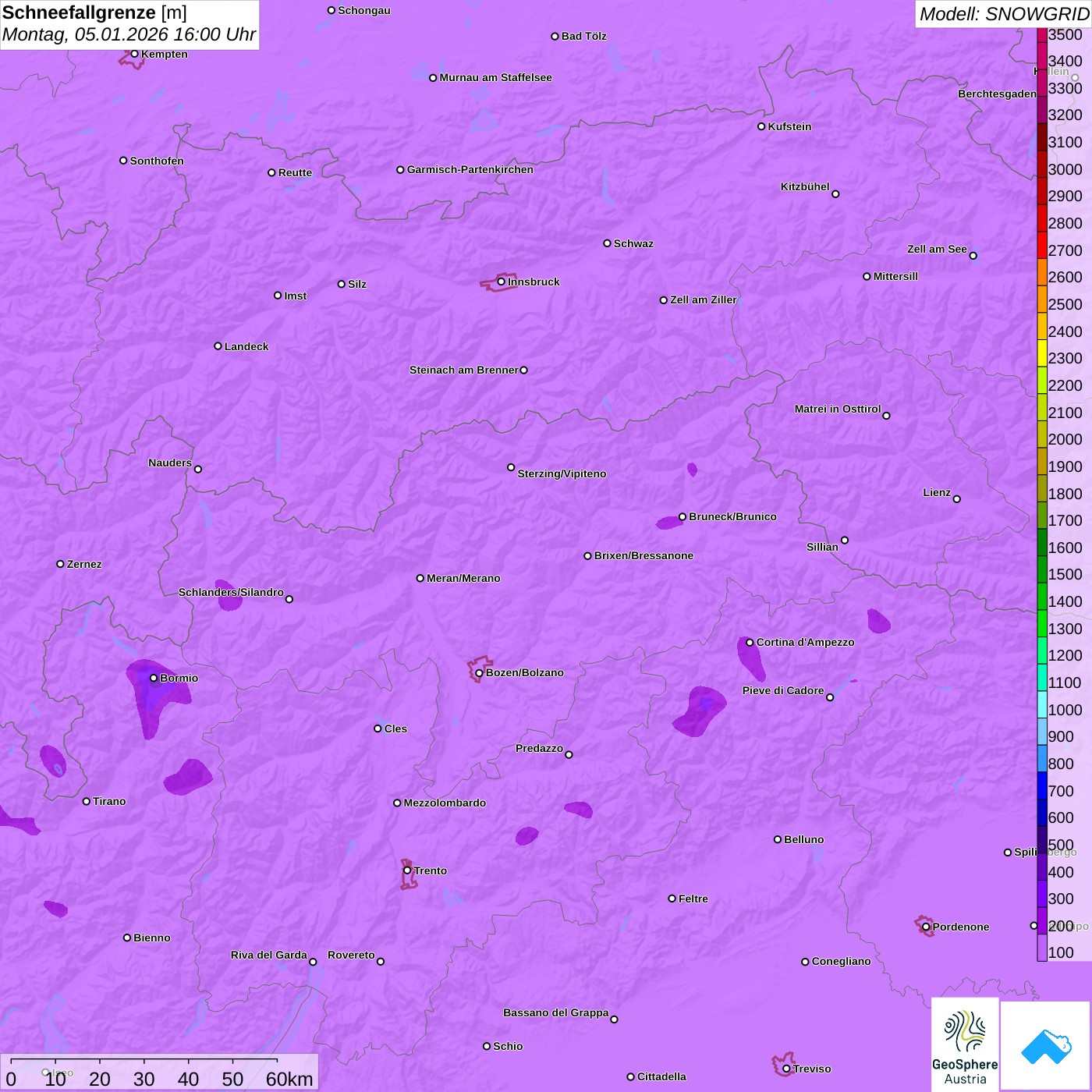
Task: Click the Modell: SNOWGRID label
Action: click(1004, 14)
